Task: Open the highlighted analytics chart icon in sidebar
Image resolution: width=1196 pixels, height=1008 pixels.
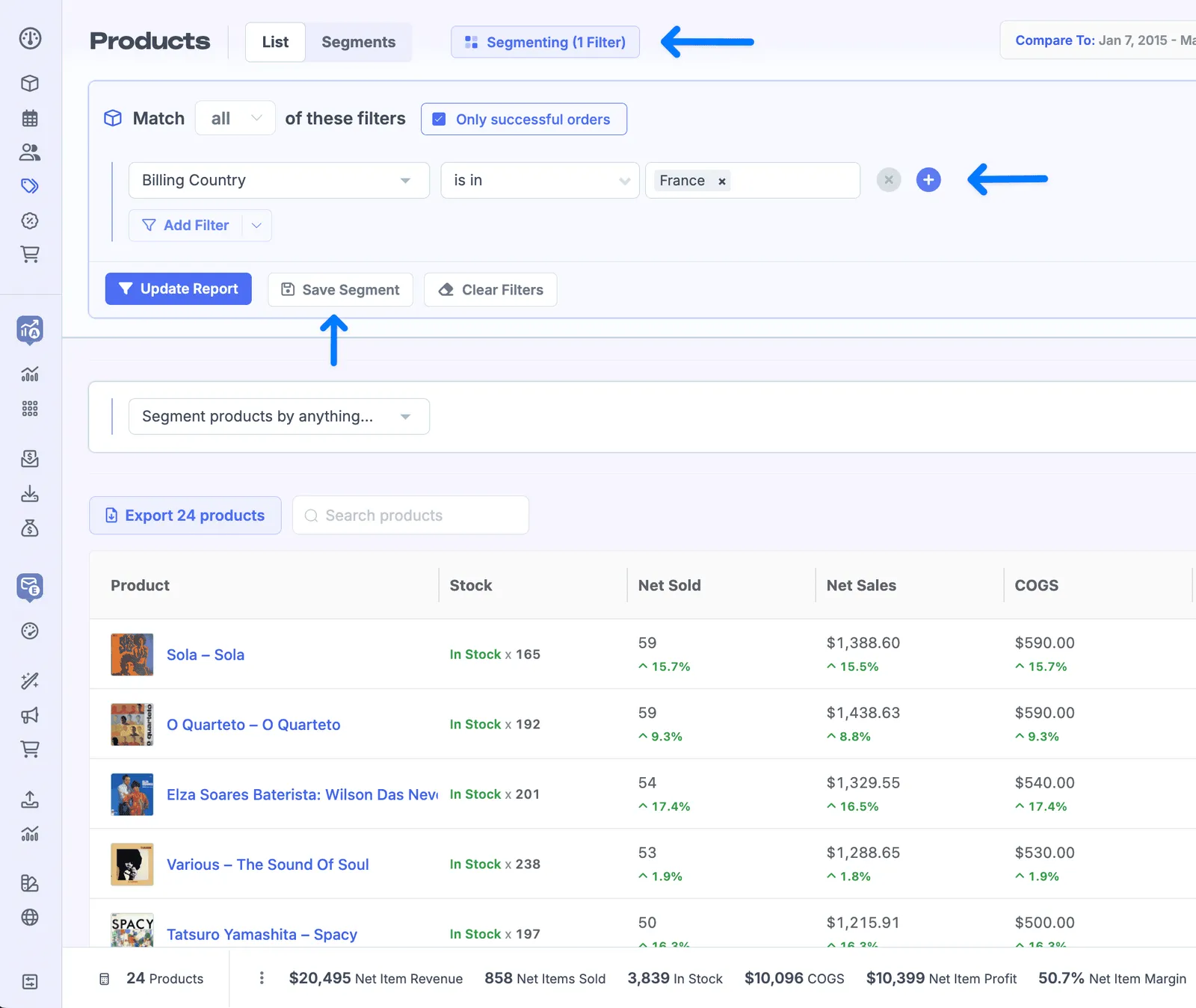Action: click(30, 330)
